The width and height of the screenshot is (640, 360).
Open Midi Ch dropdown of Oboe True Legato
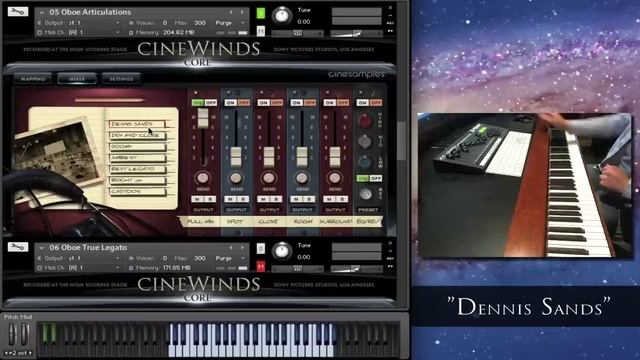[x=79, y=267]
